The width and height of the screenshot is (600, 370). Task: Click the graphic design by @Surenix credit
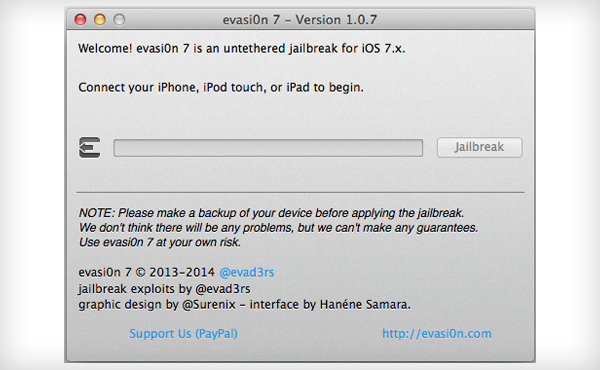click(157, 305)
